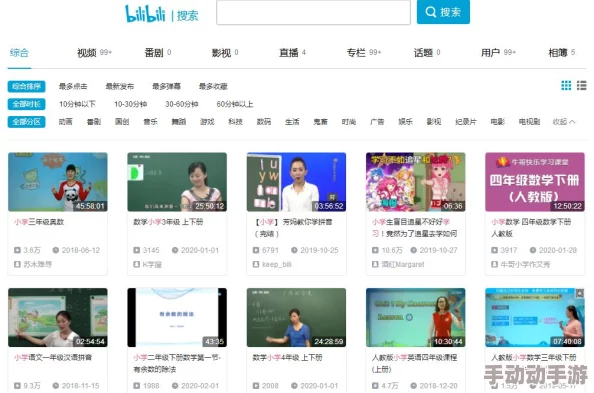Image resolution: width=594 pixels, height=393 pixels.
Task: Filter by 舞蹈 category
Action: (179, 122)
